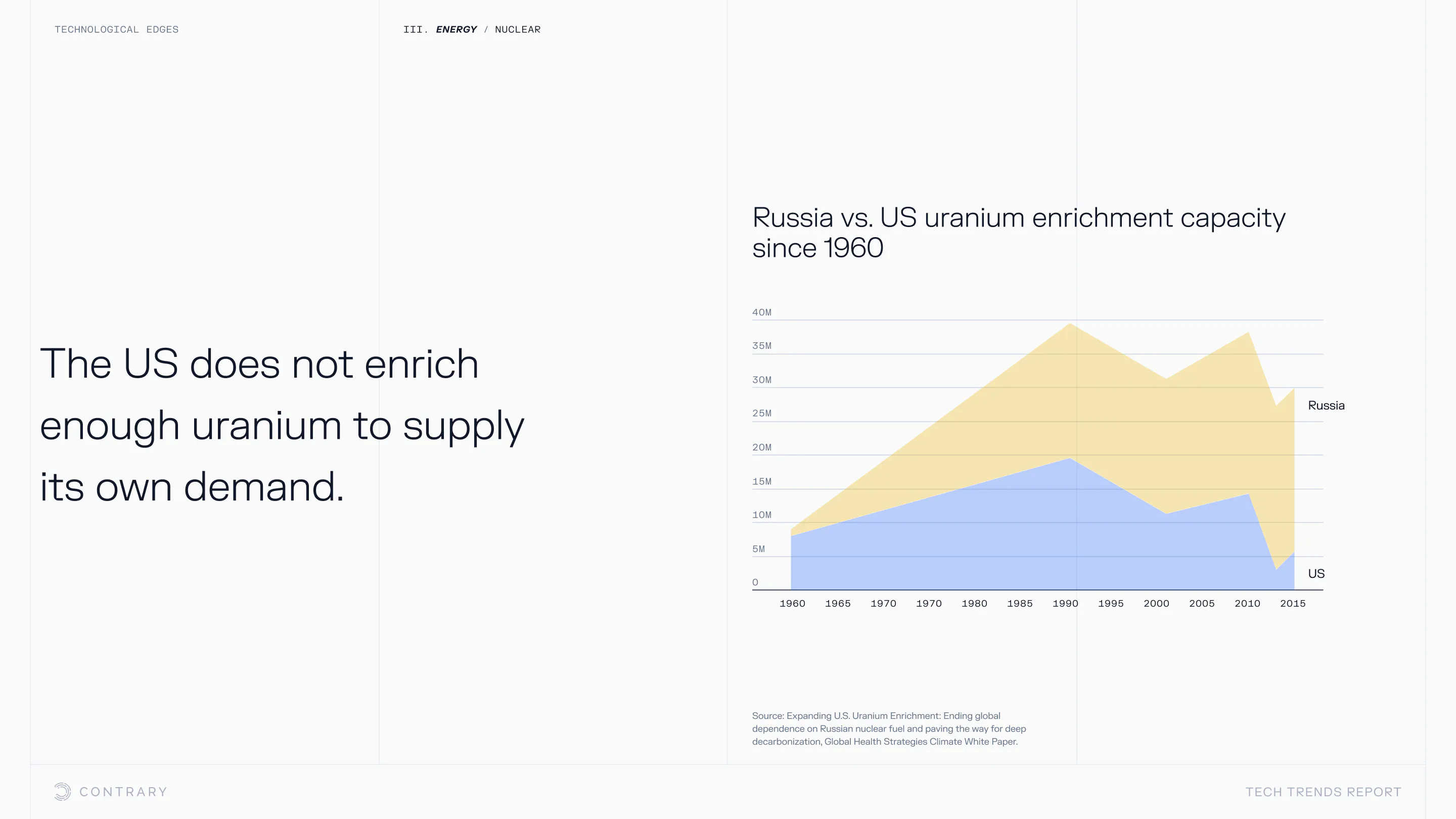This screenshot has width=1456, height=819.
Task: Click NUCLEAR in the section breadcrumb
Action: [x=517, y=29]
